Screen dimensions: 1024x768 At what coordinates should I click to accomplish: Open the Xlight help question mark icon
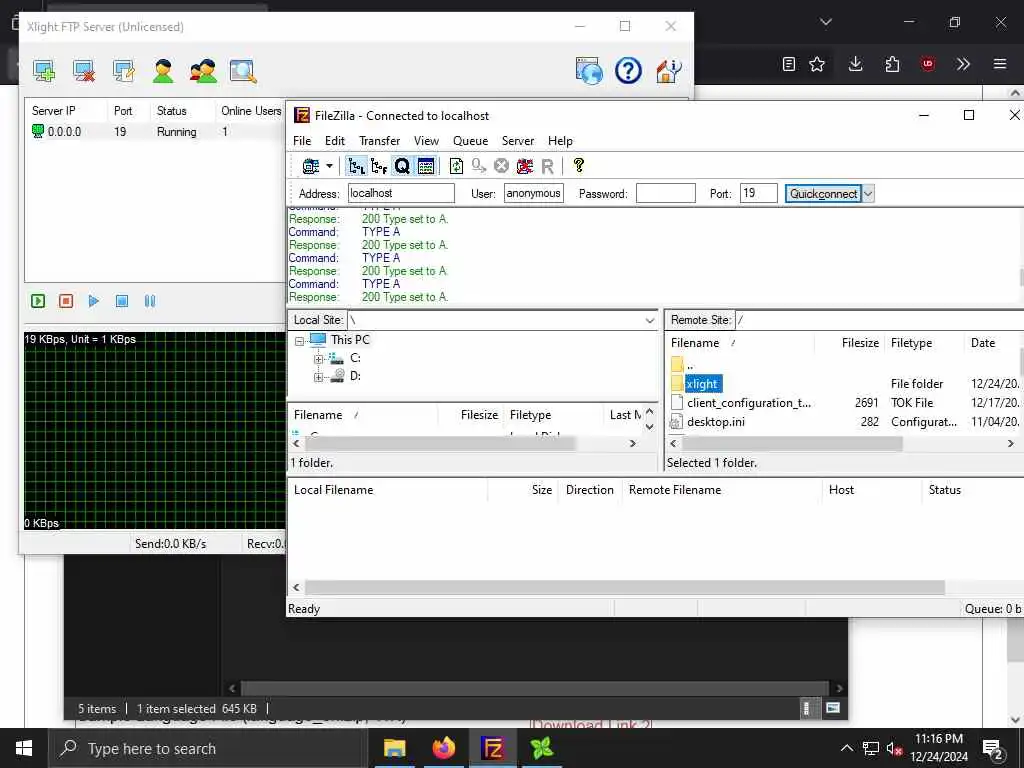(628, 71)
